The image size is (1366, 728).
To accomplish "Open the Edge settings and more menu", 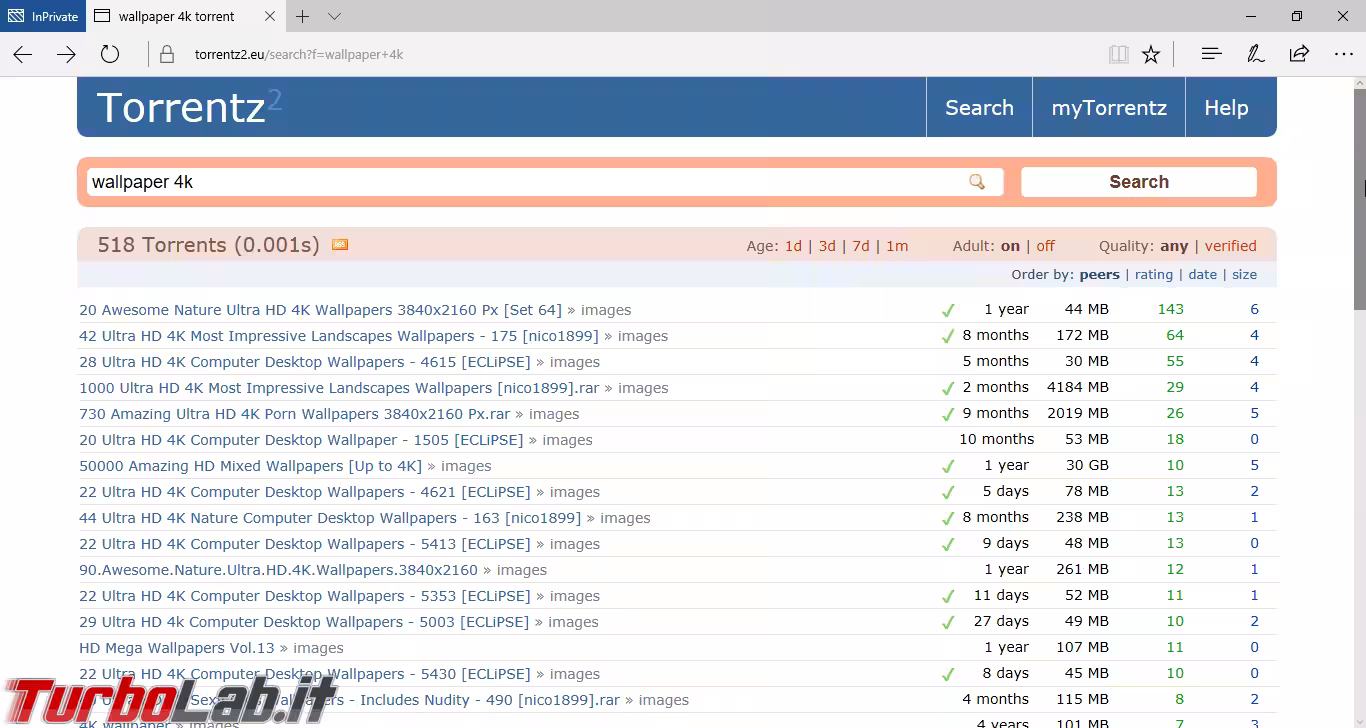I will pos(1343,54).
